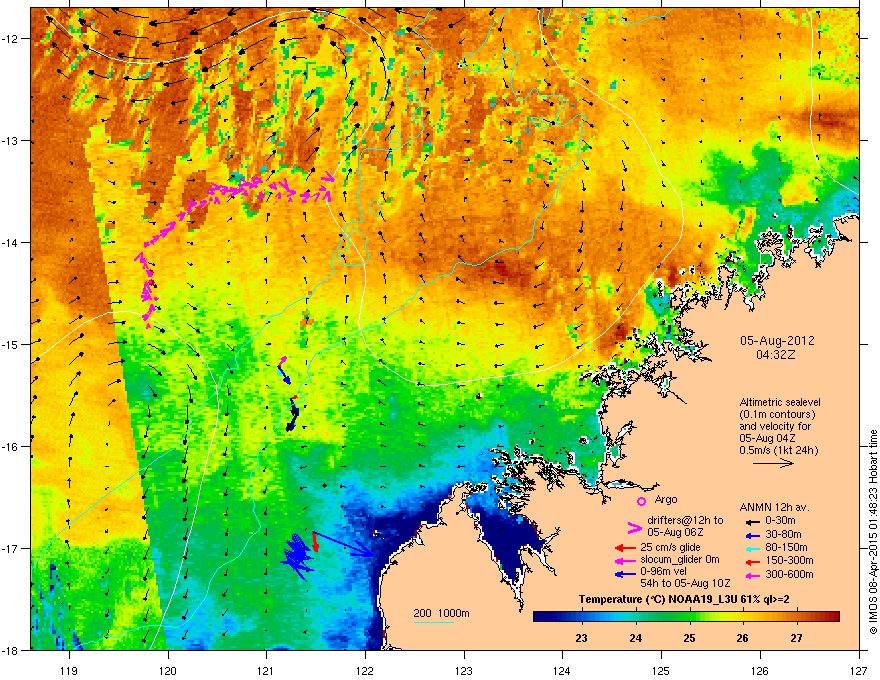
Task: Click the '54h to 05-Aug 10Z' text
Action: coord(685,583)
